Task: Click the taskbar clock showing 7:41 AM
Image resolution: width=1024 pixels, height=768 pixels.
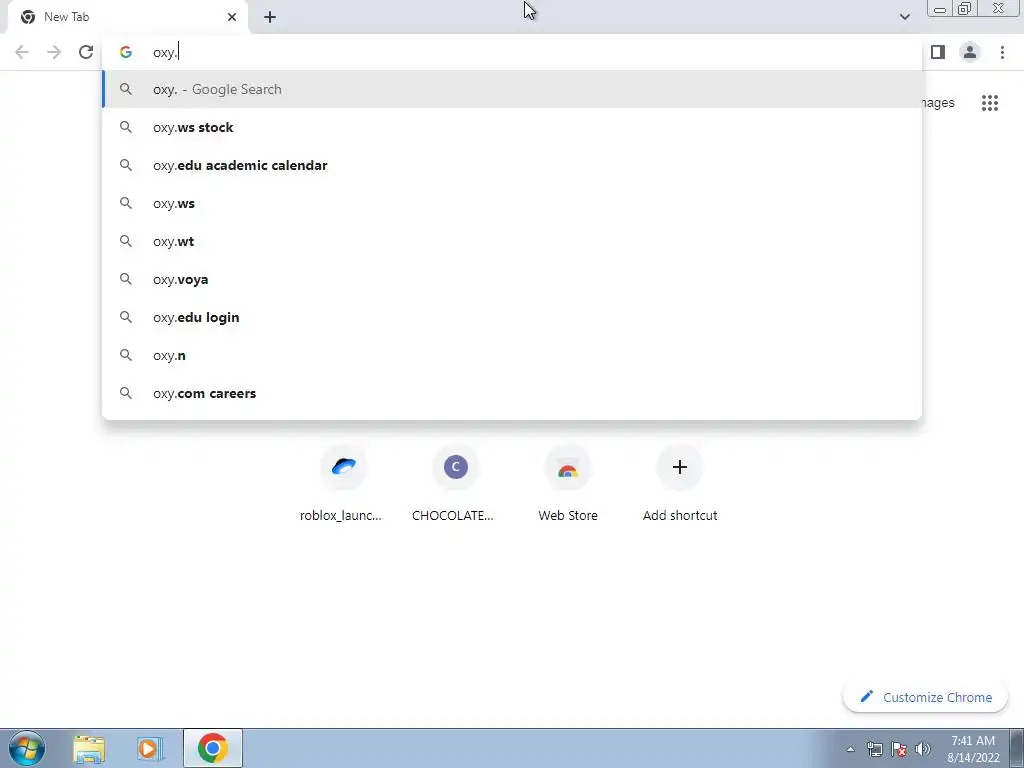Action: pyautogui.click(x=973, y=749)
